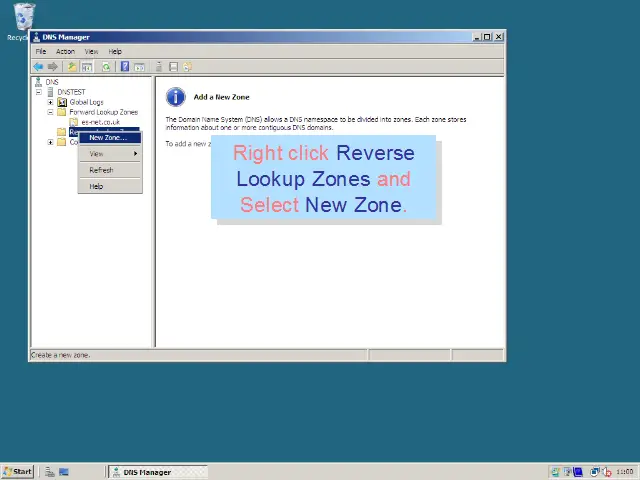The height and width of the screenshot is (480, 640).
Task: Click the new zone icon at the toolbar's end
Action: coord(187,67)
